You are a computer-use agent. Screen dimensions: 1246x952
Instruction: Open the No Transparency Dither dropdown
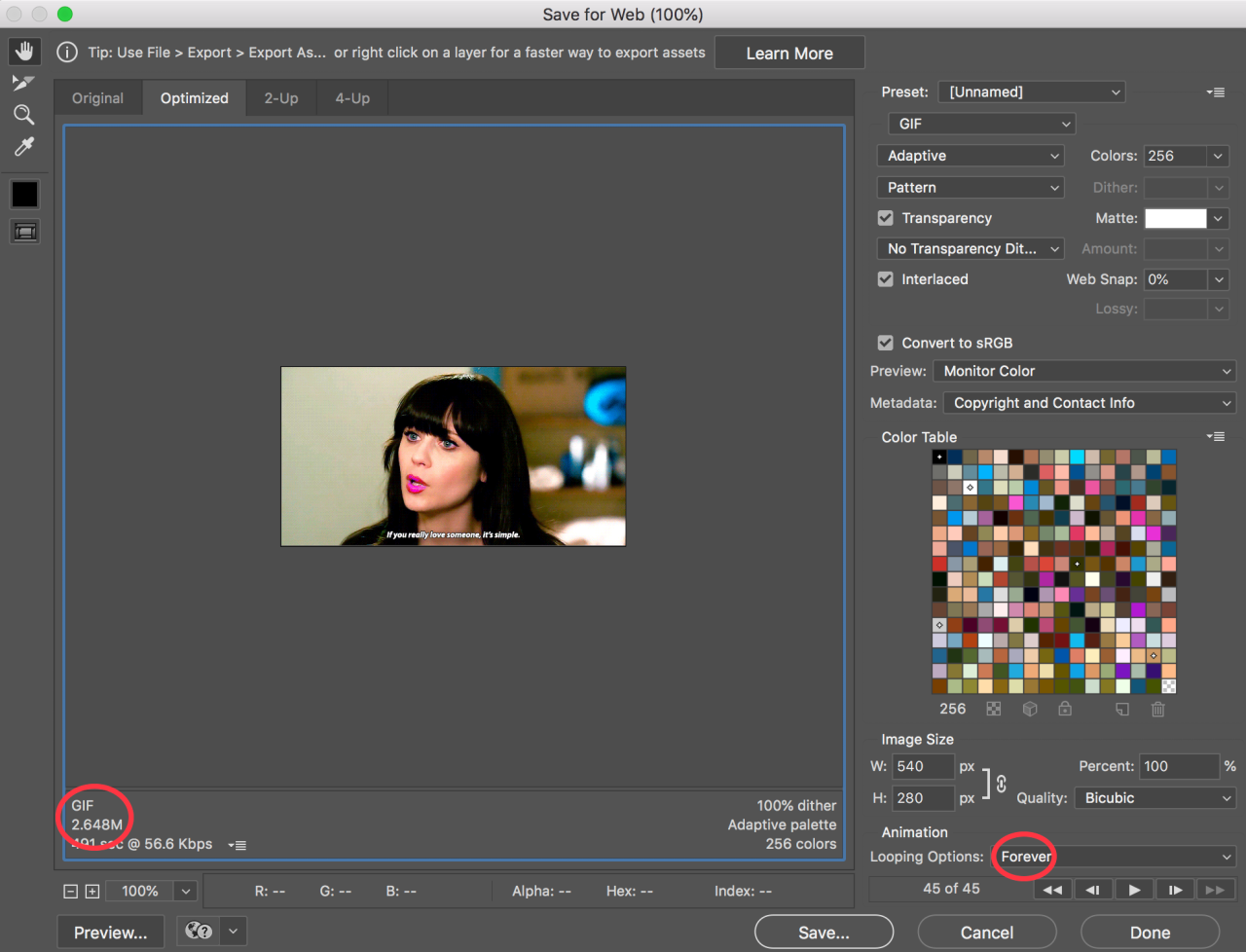971,249
